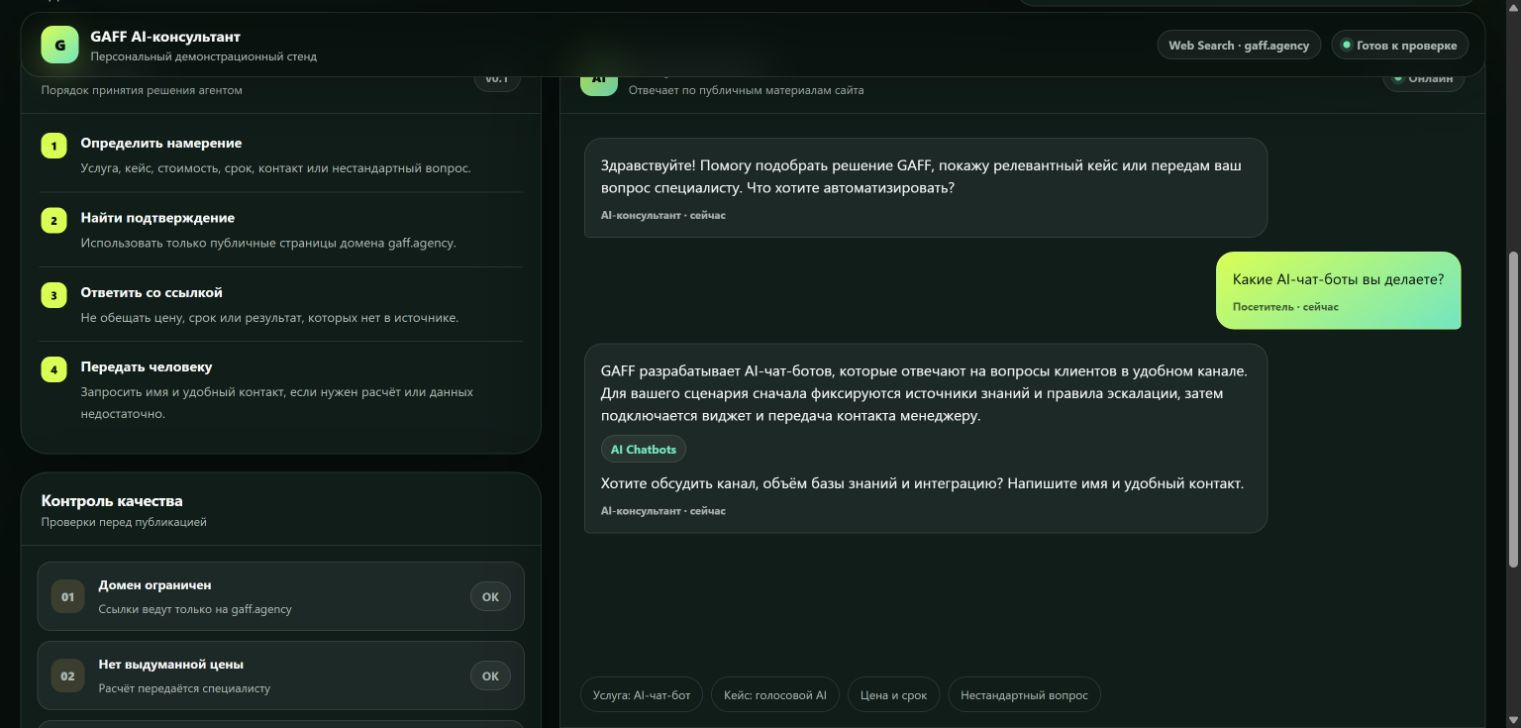Click the "Готов к проверке" status badge
This screenshot has height=728, width=1521.
point(1399,45)
